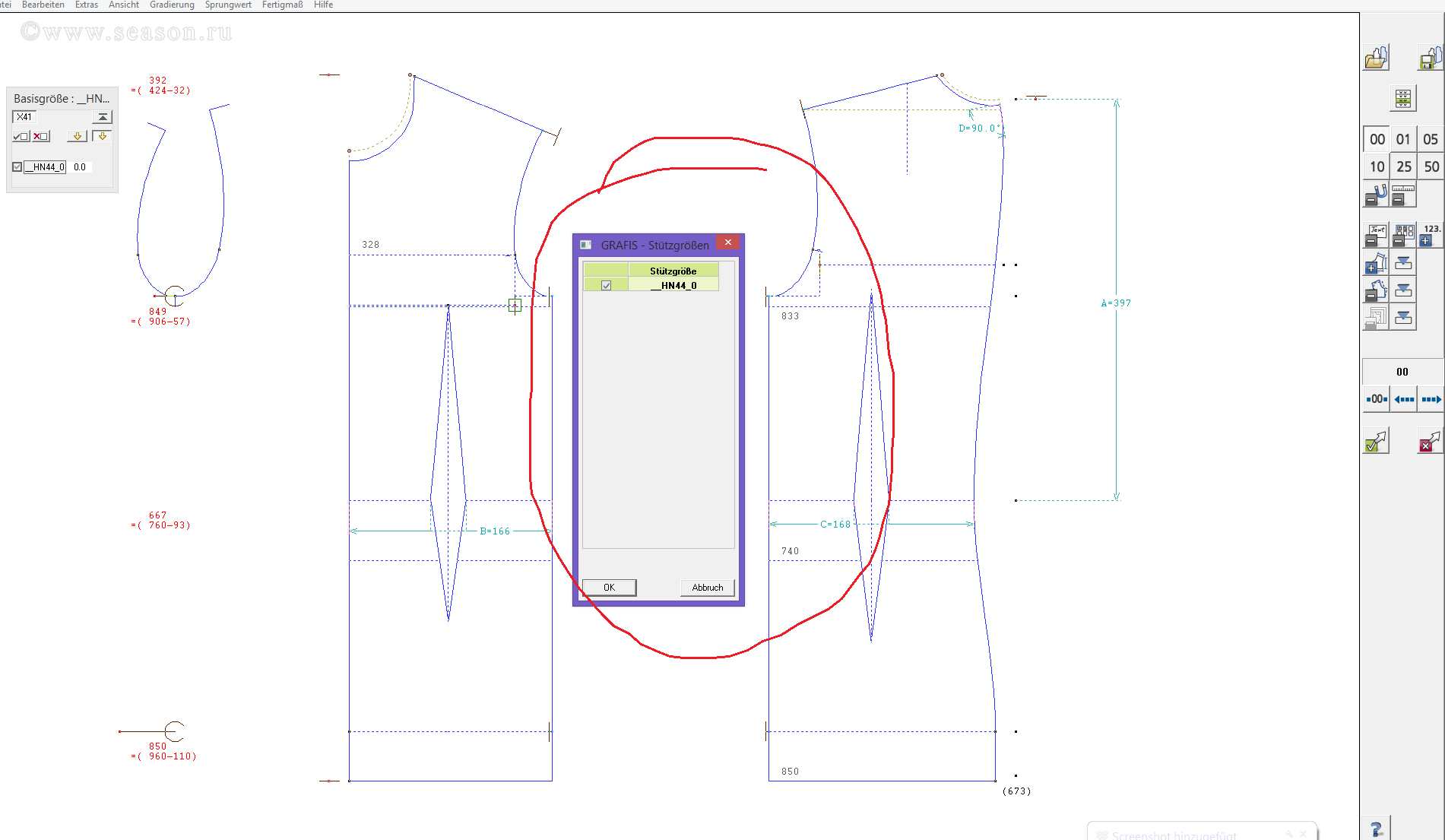
Task: Select step value 50
Action: point(1431,166)
